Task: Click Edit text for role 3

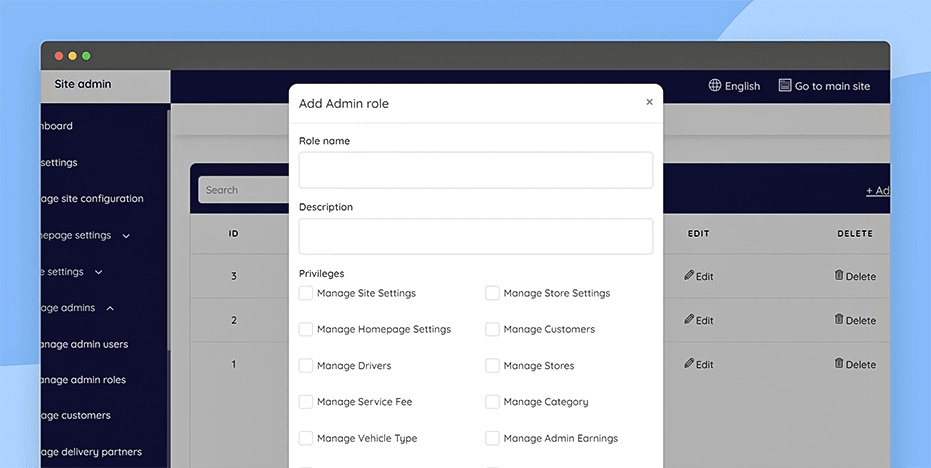Action: coord(705,276)
